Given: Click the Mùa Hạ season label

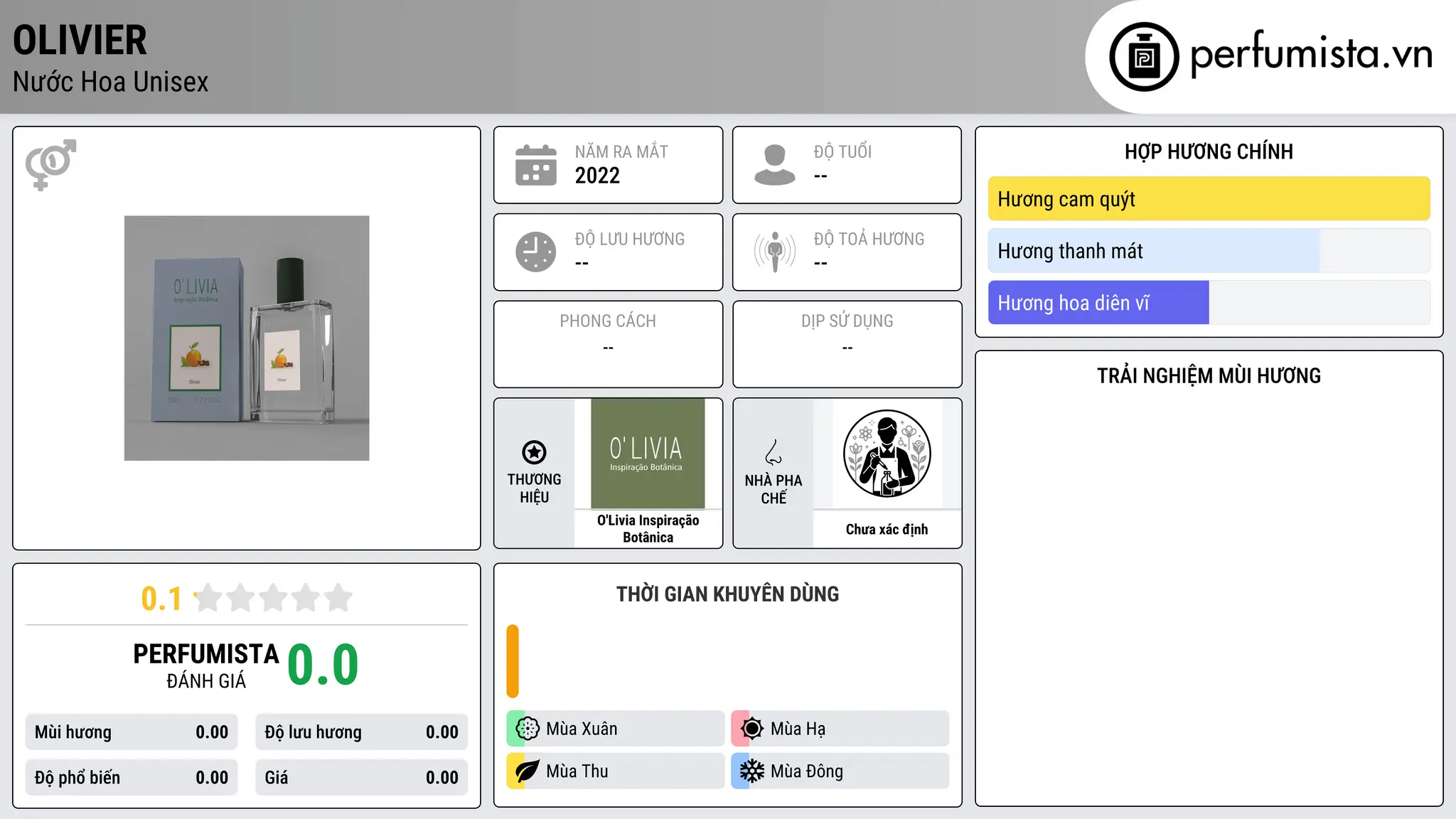Looking at the screenshot, I should (x=798, y=729).
